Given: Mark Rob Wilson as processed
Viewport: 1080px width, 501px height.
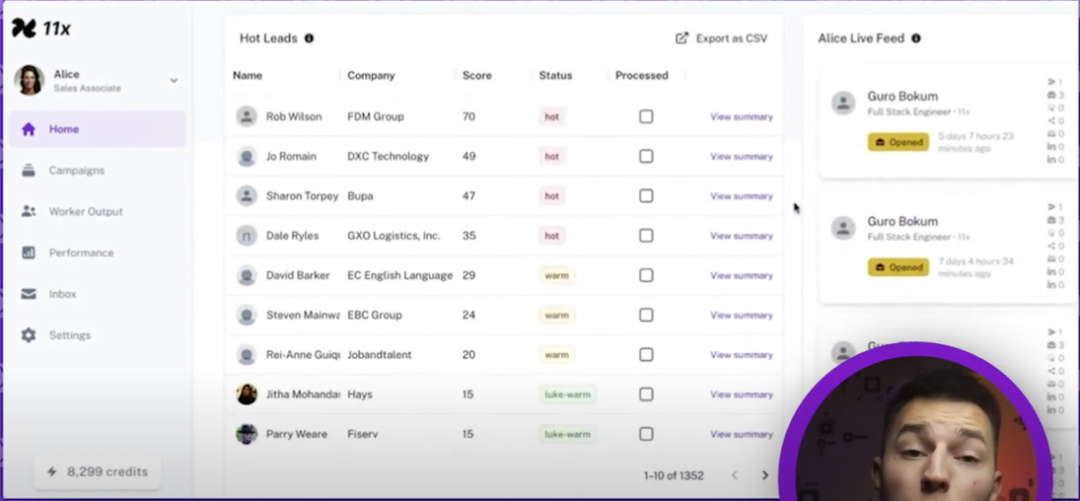Looking at the screenshot, I should click(x=646, y=116).
